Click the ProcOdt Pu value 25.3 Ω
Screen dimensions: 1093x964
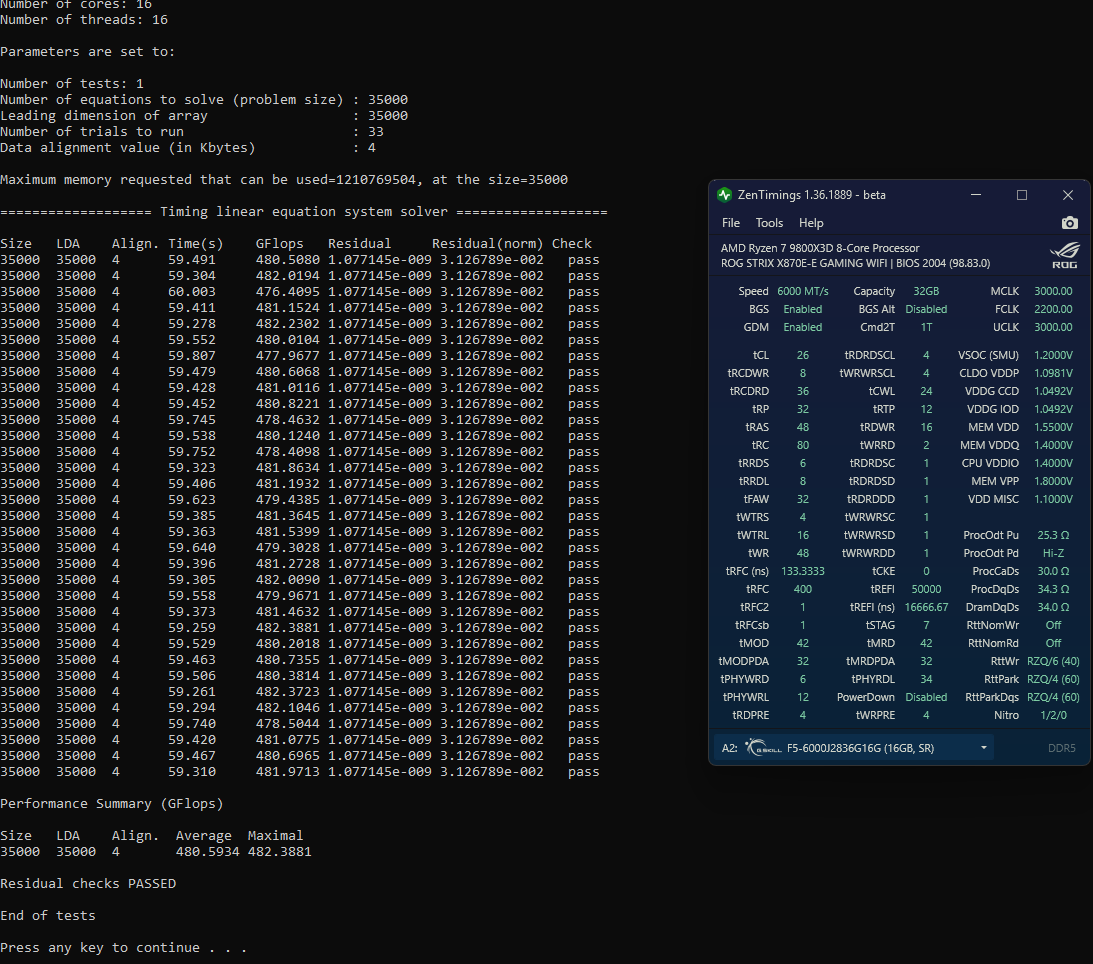(1053, 535)
